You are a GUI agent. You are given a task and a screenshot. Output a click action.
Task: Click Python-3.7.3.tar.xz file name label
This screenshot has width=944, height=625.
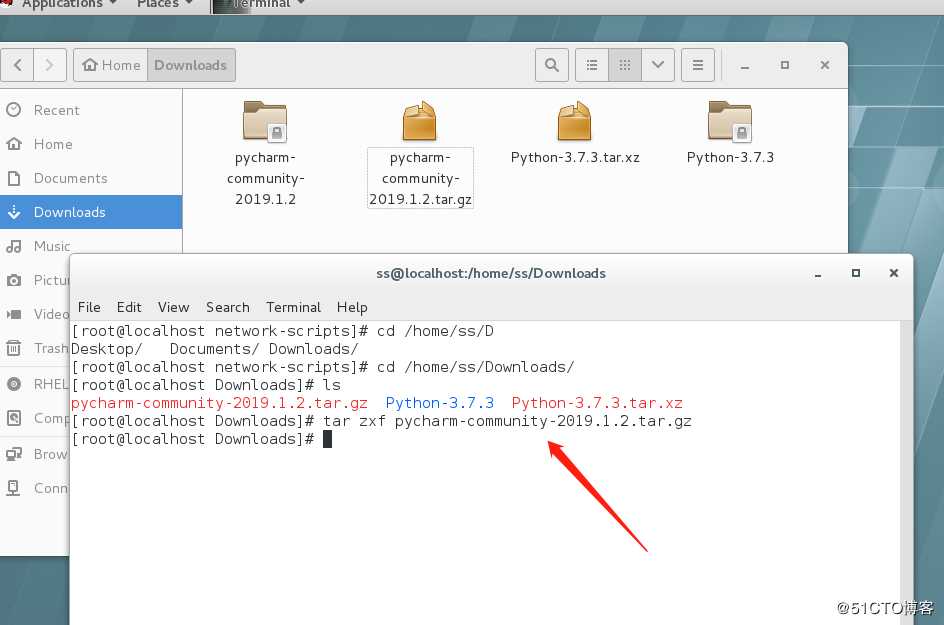click(x=575, y=158)
